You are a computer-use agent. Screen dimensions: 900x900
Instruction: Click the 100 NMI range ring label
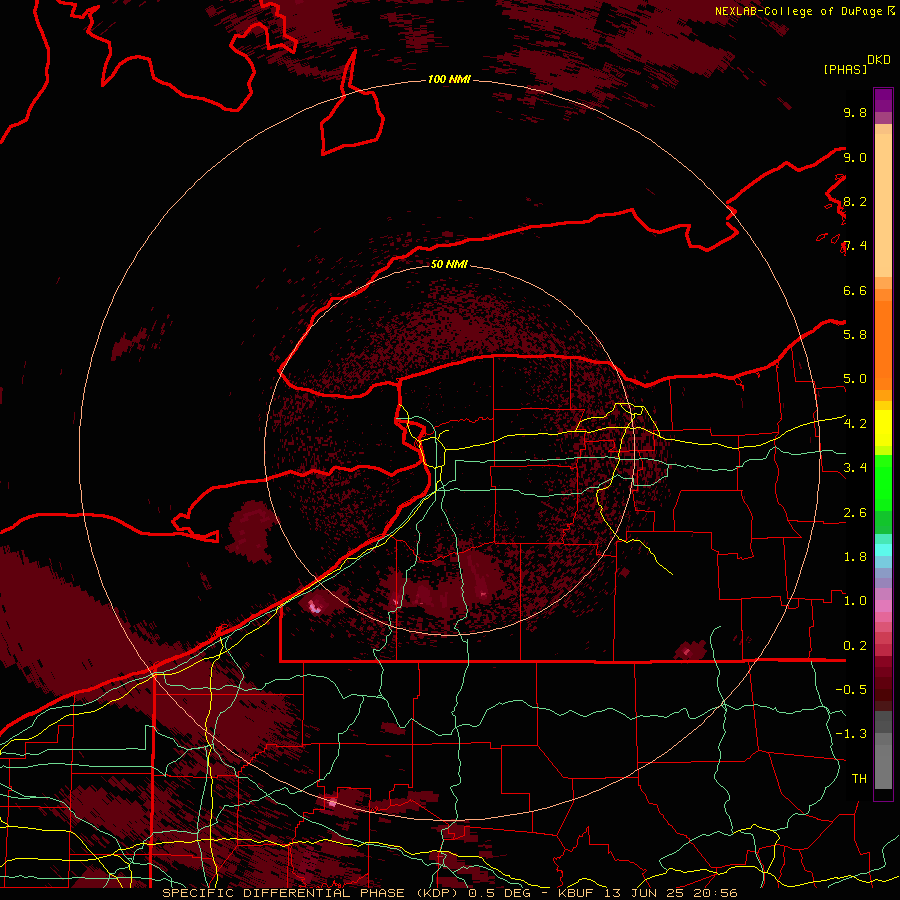(x=449, y=79)
